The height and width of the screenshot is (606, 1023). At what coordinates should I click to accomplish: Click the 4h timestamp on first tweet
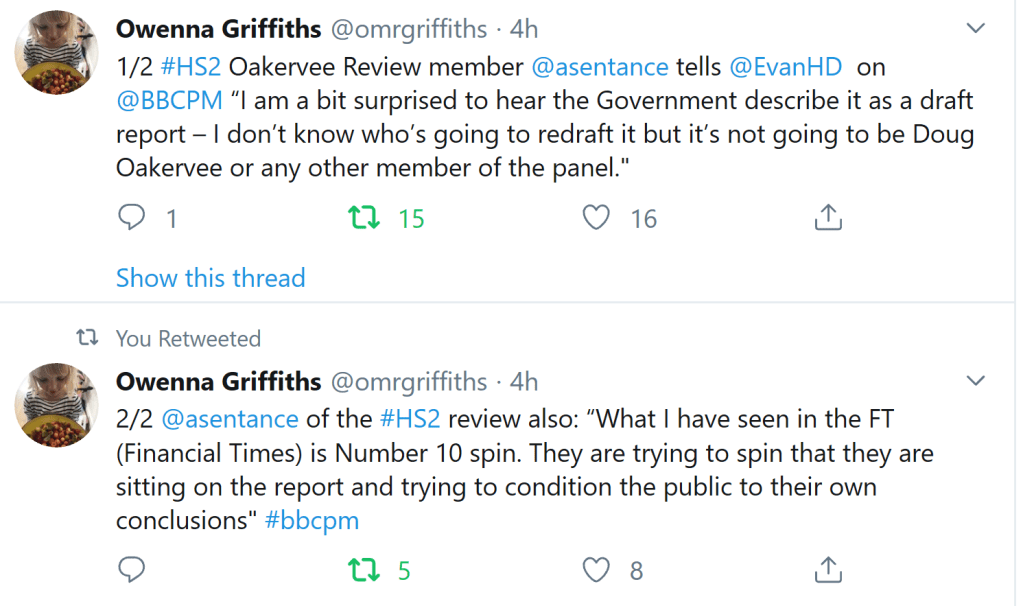(x=524, y=28)
